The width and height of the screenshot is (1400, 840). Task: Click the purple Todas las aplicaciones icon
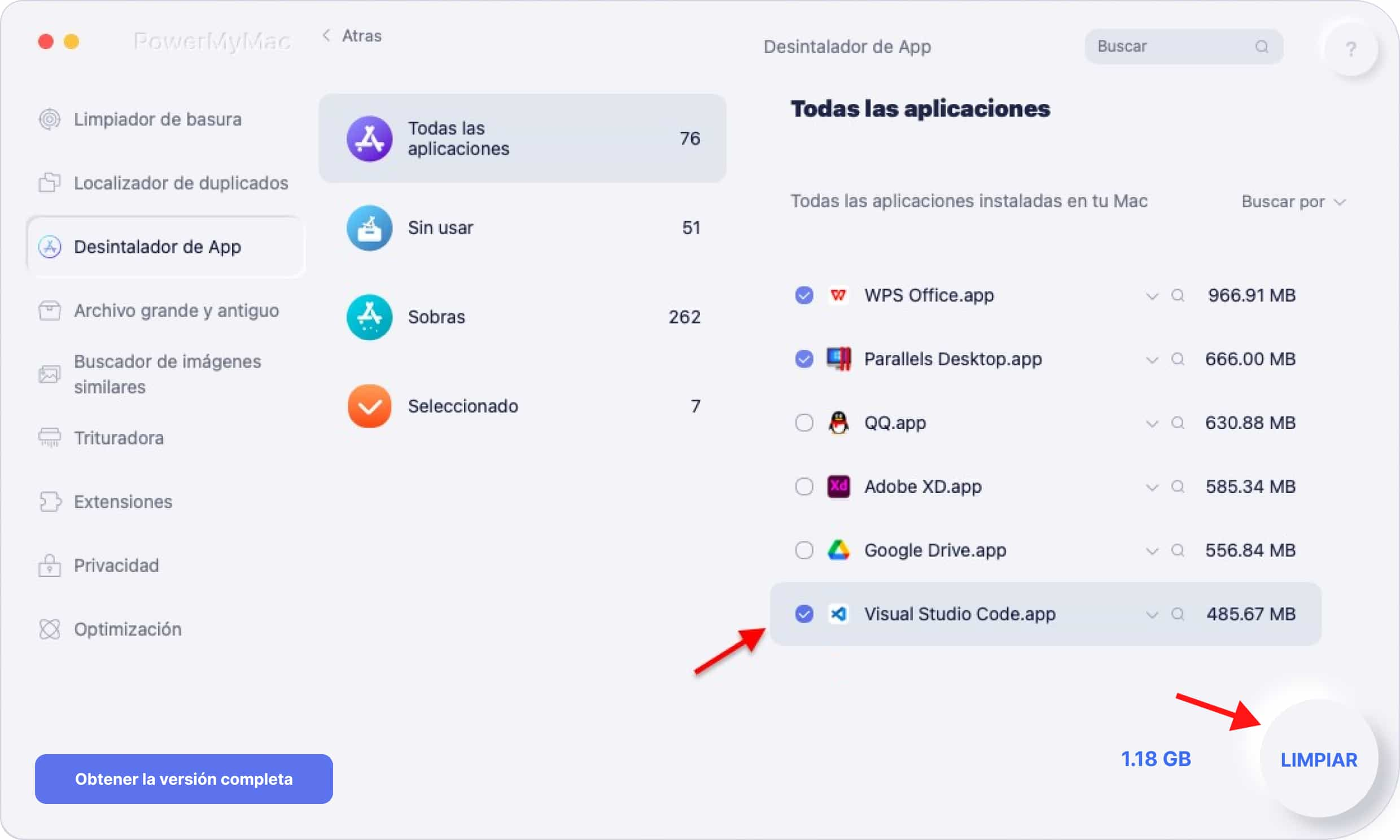click(x=369, y=138)
